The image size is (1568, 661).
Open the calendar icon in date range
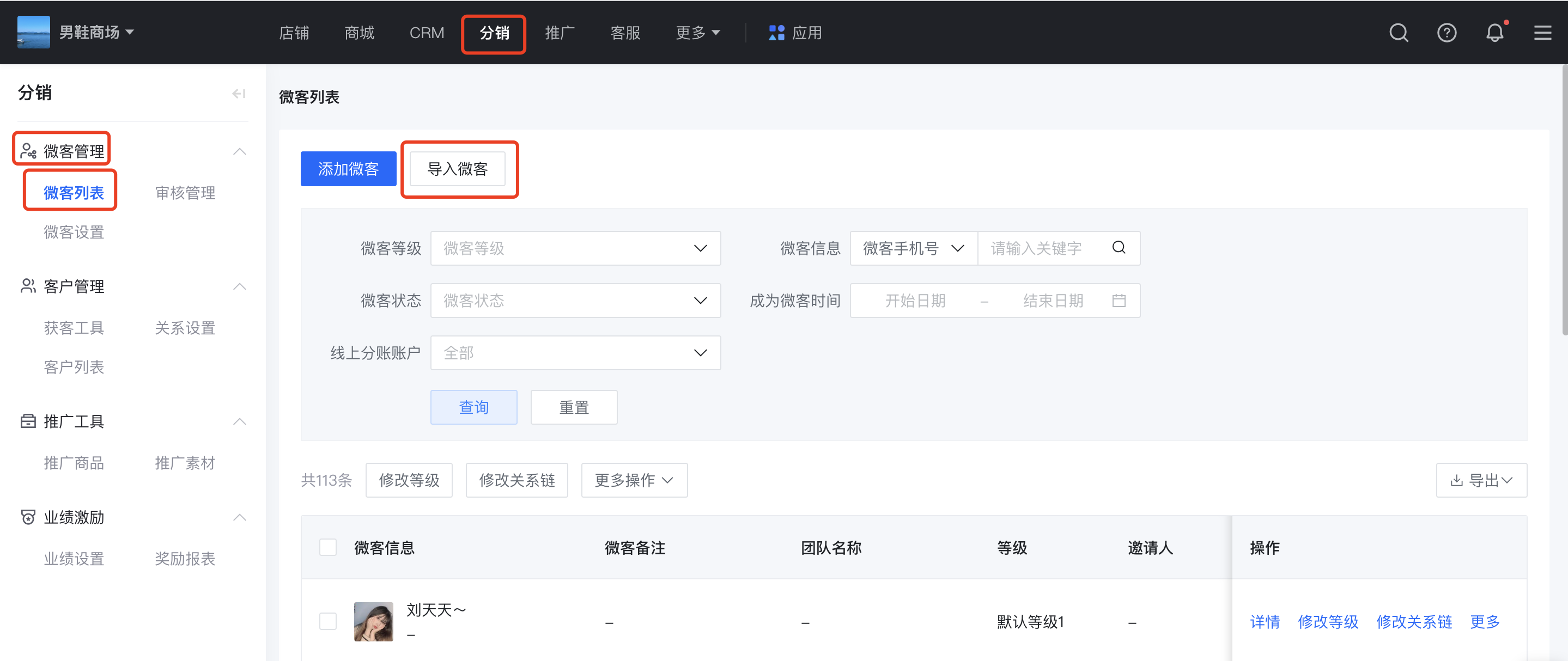coord(1118,301)
